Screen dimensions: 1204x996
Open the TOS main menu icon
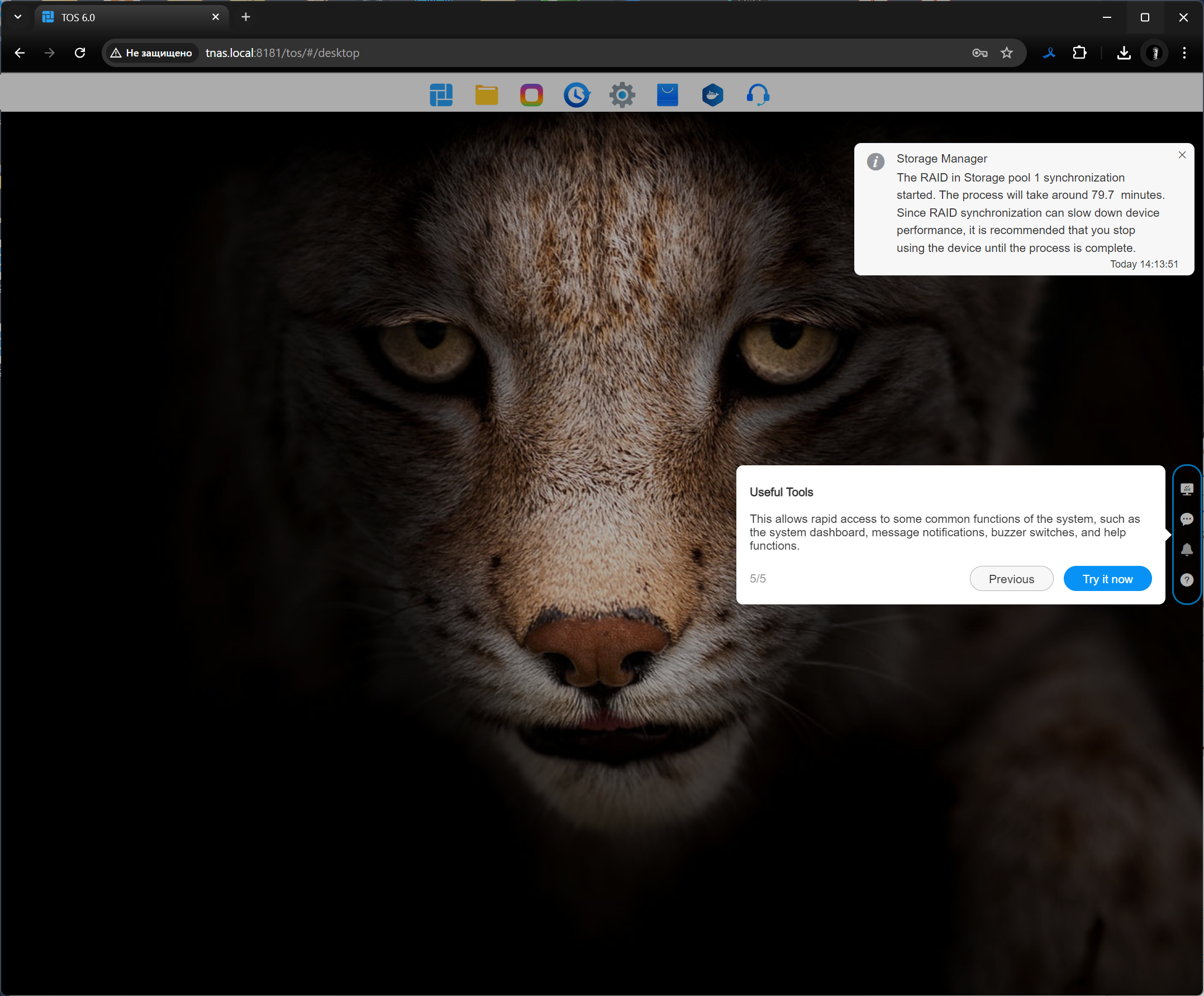click(x=441, y=95)
